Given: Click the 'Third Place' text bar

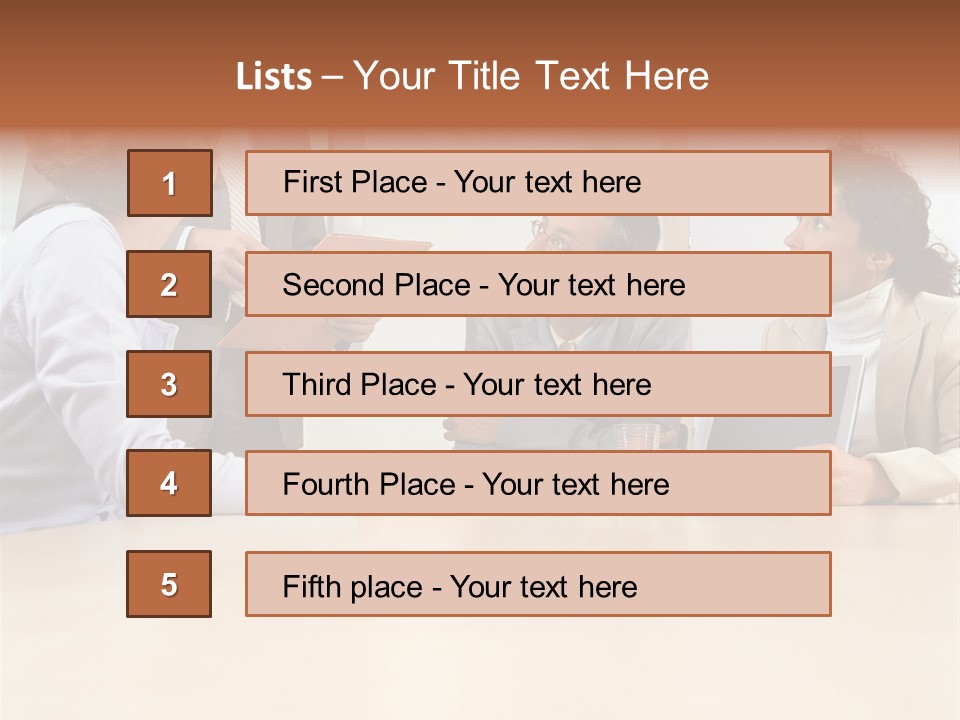Looking at the screenshot, I should point(538,384).
